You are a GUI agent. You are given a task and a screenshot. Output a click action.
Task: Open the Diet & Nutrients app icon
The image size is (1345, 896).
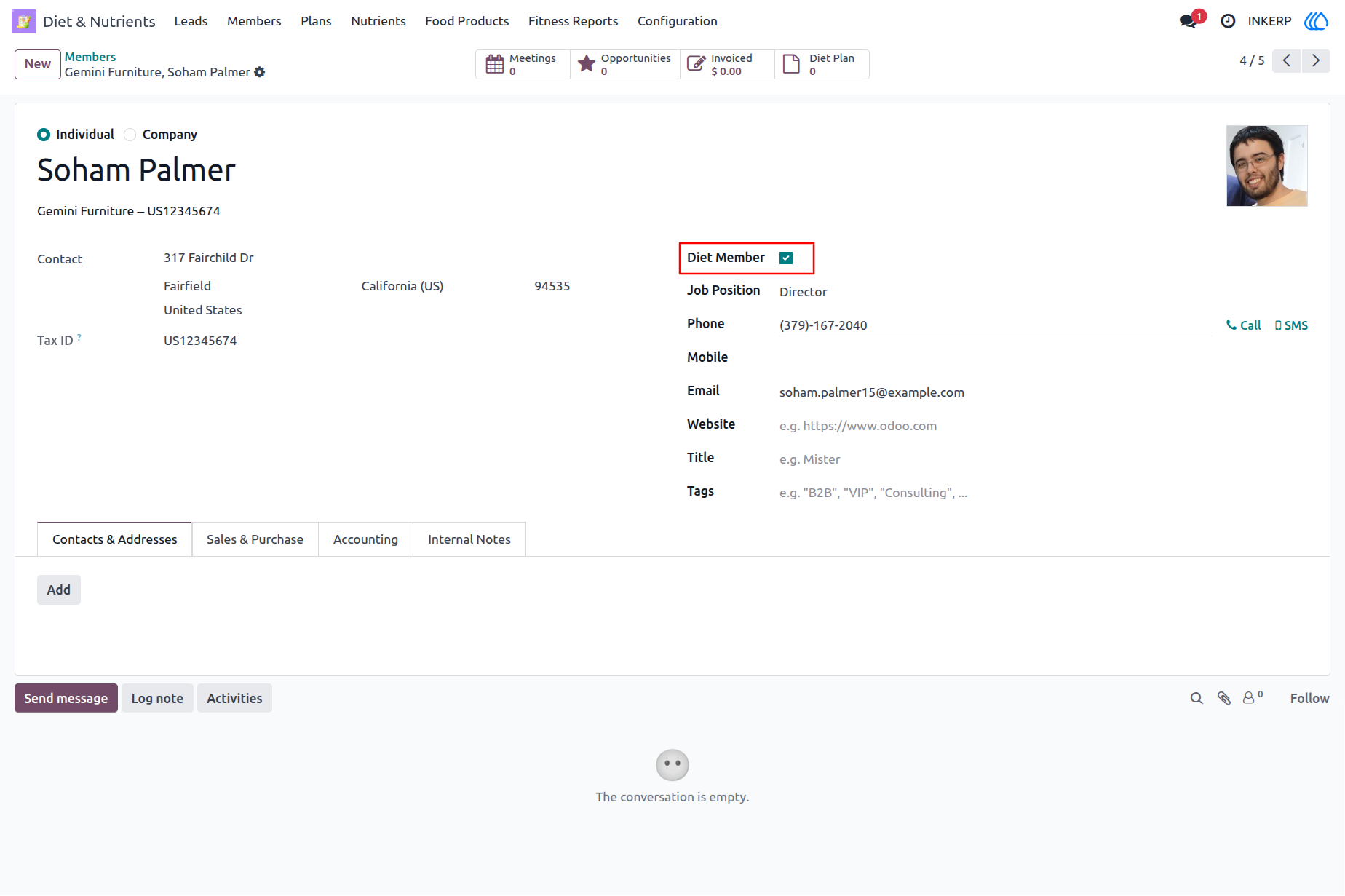coord(23,21)
